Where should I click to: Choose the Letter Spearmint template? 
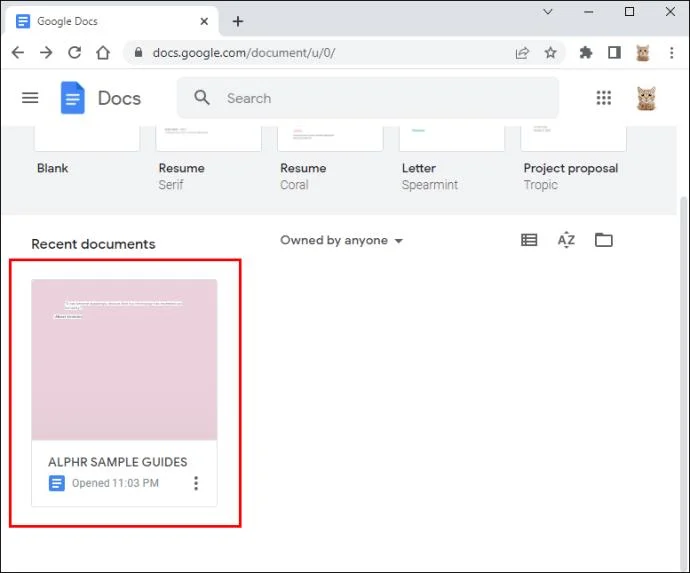coord(451,139)
